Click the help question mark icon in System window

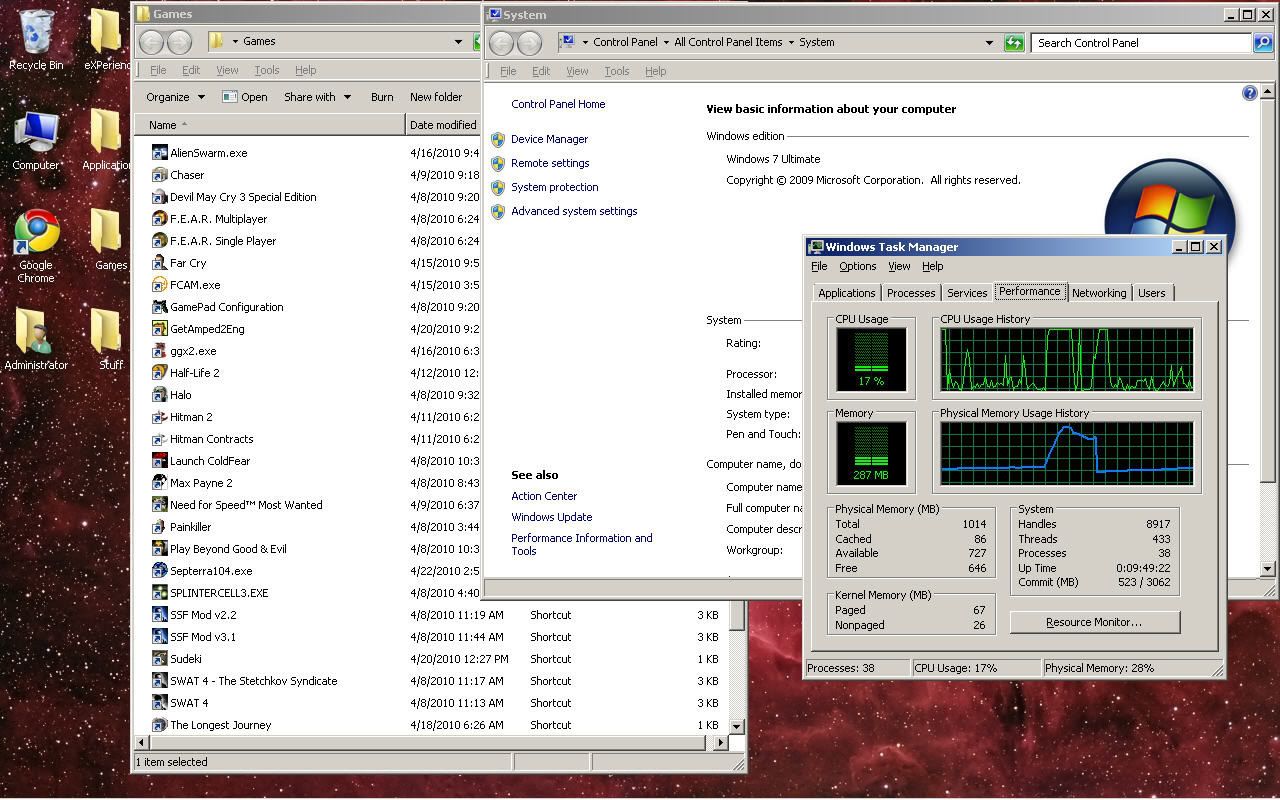pos(1249,93)
